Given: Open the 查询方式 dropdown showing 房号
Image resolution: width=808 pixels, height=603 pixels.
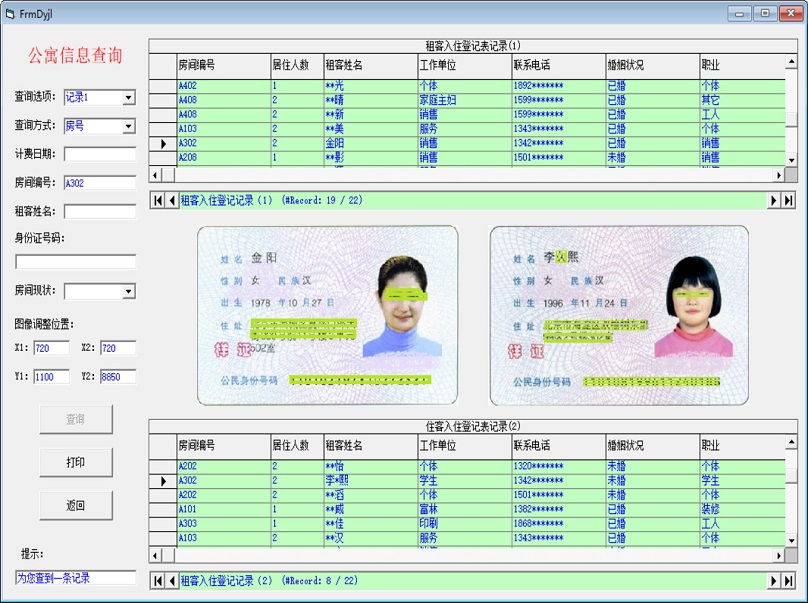Looking at the screenshot, I should [x=128, y=126].
